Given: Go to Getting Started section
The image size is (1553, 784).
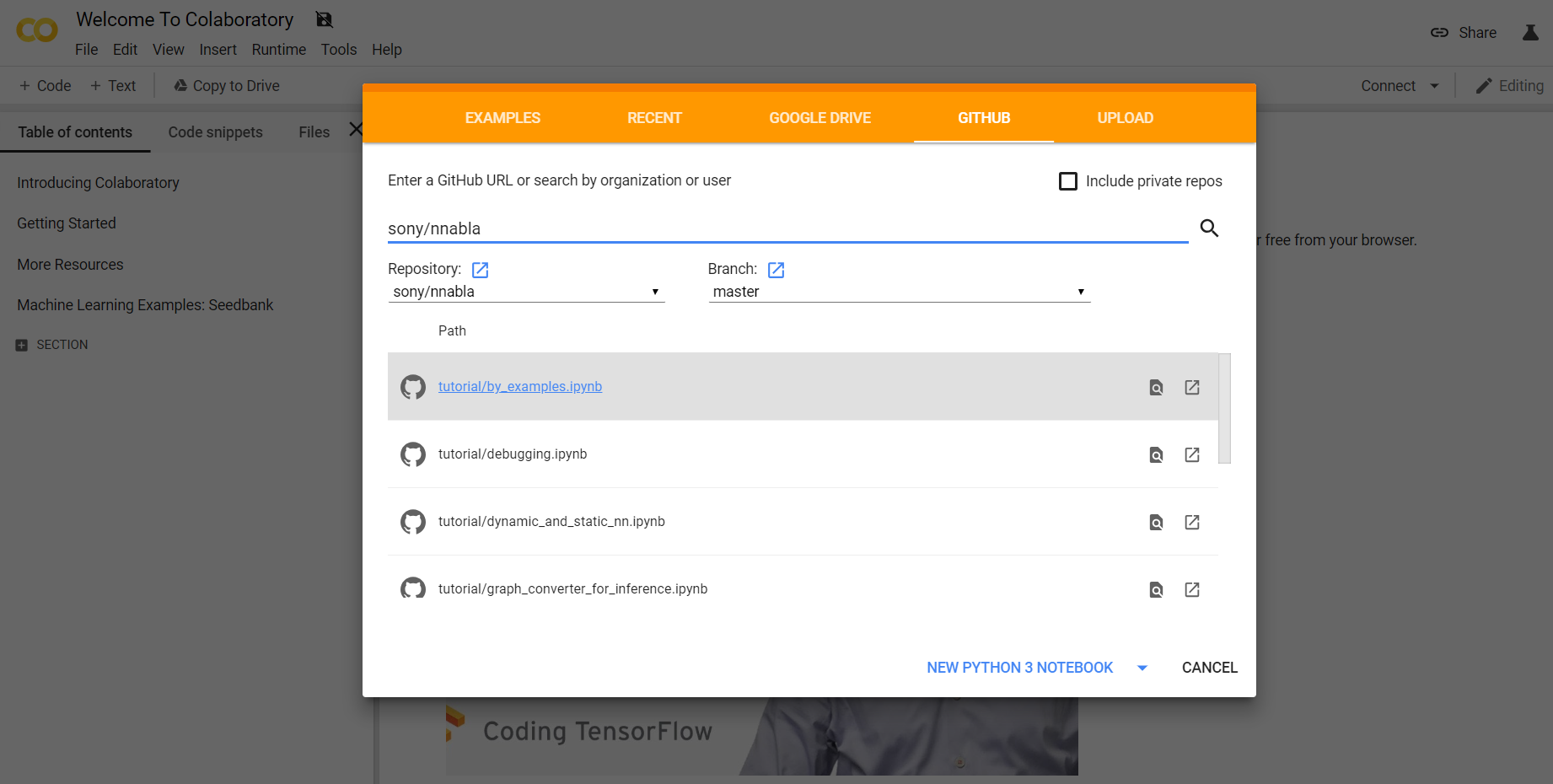Looking at the screenshot, I should 67,223.
